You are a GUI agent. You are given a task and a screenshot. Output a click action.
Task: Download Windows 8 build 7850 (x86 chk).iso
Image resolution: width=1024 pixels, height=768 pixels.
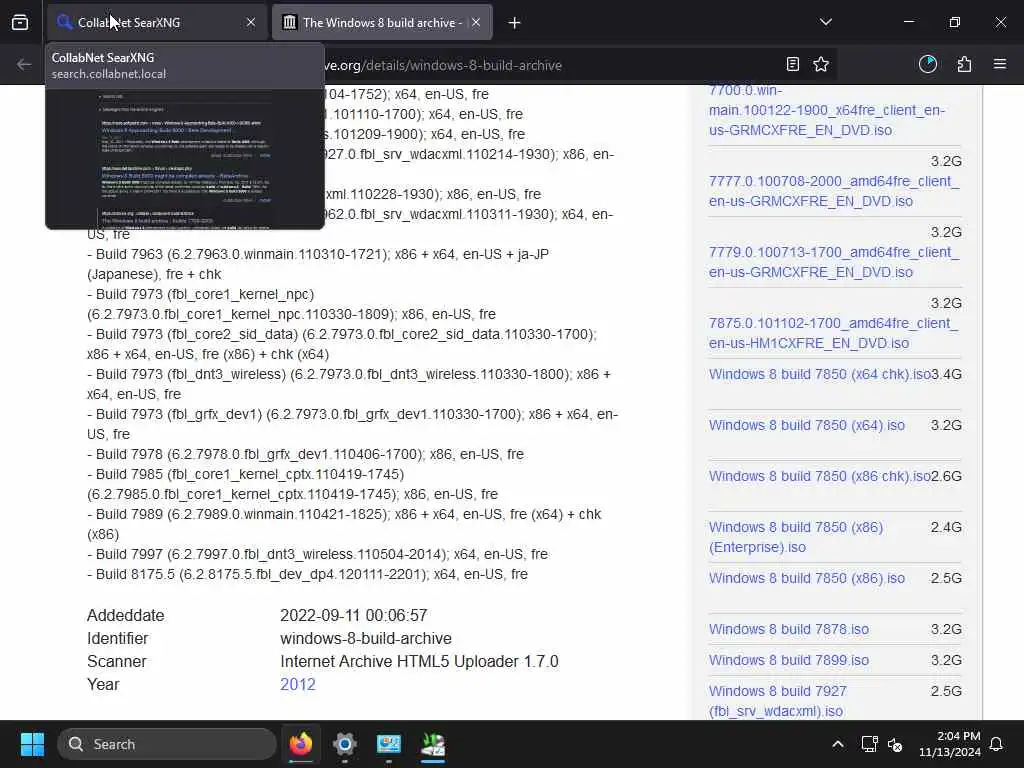[820, 476]
